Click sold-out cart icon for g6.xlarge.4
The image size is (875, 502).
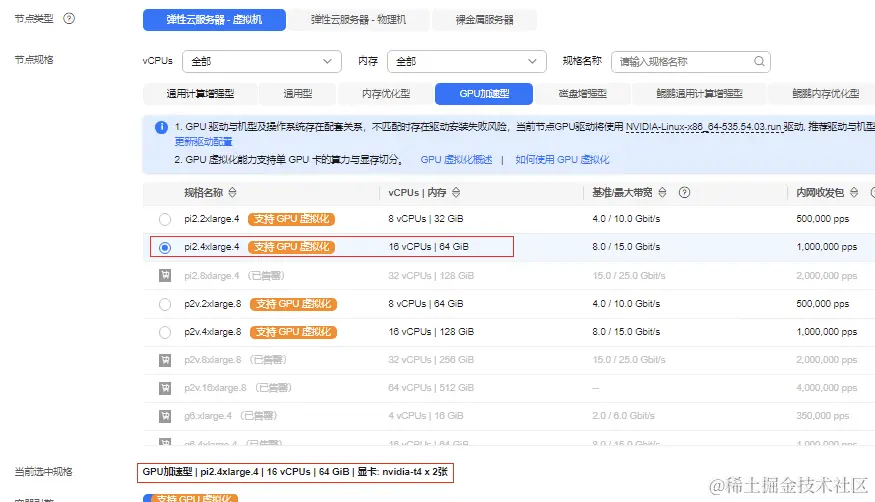165,416
